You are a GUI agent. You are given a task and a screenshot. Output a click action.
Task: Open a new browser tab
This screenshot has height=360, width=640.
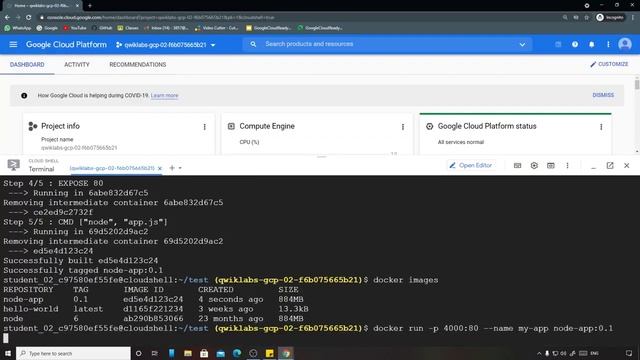(90, 6)
